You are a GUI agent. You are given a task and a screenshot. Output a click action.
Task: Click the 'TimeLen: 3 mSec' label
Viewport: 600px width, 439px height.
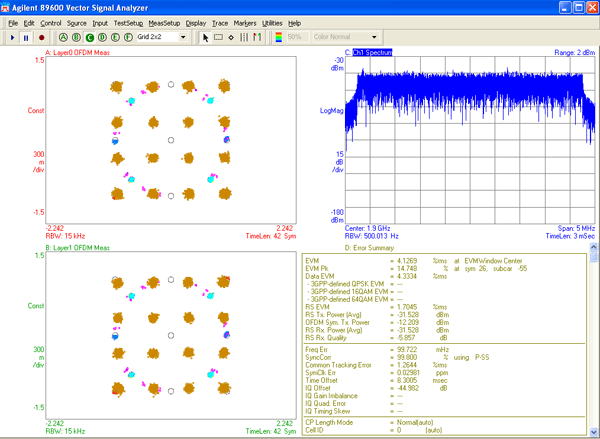pyautogui.click(x=570, y=236)
